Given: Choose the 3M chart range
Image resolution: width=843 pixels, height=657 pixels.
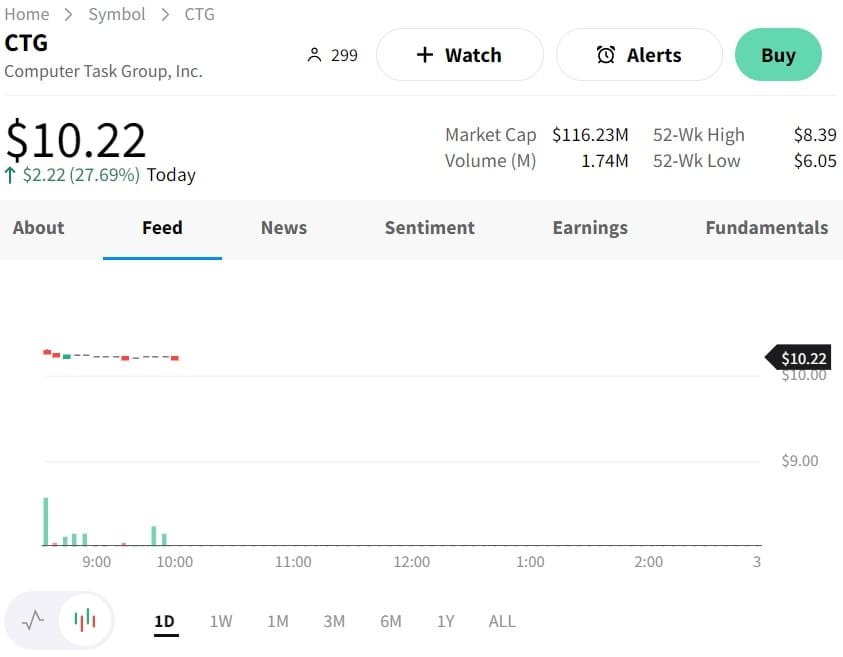Looking at the screenshot, I should [334, 621].
